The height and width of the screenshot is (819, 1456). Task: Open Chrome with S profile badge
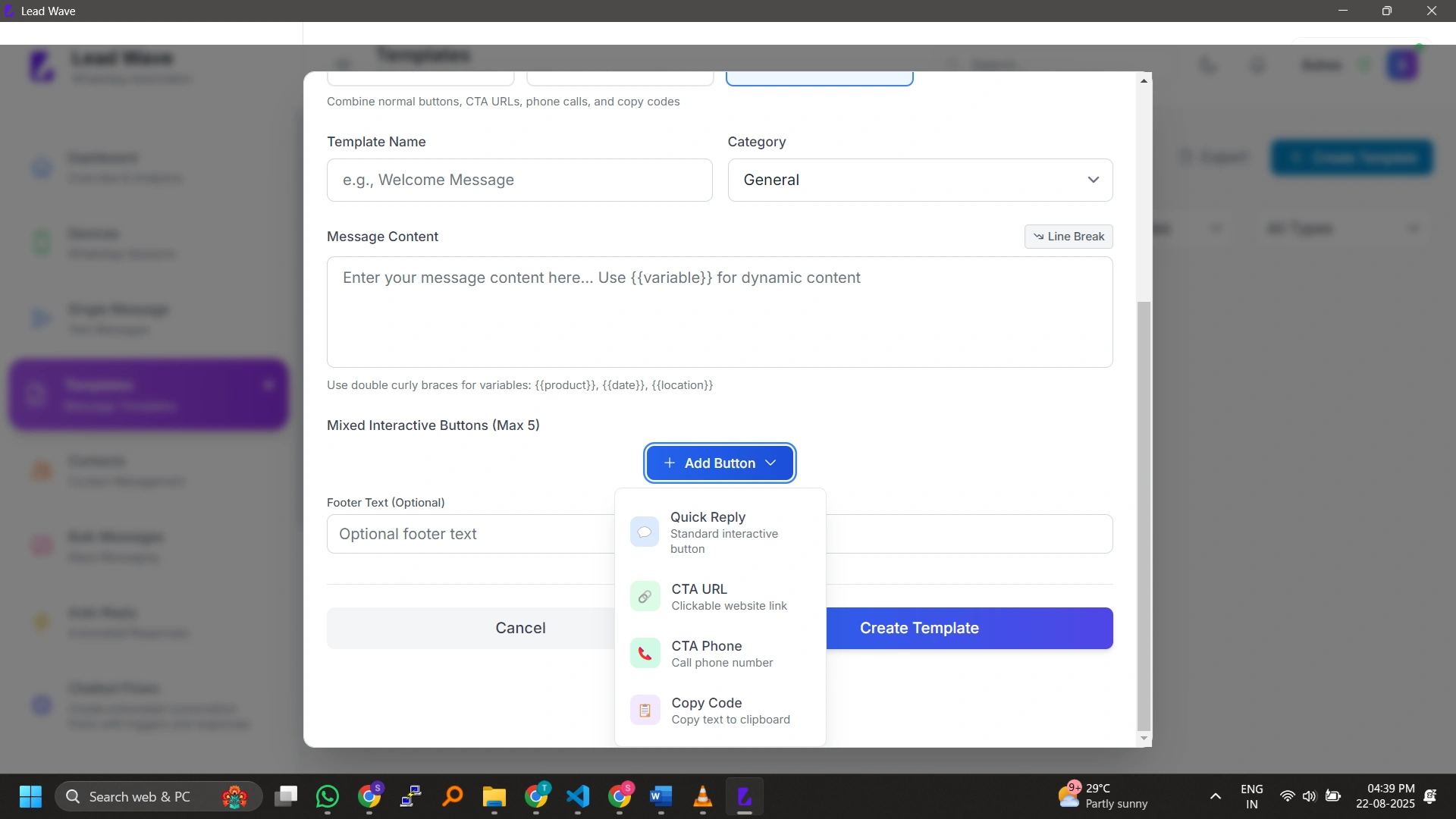tap(369, 796)
